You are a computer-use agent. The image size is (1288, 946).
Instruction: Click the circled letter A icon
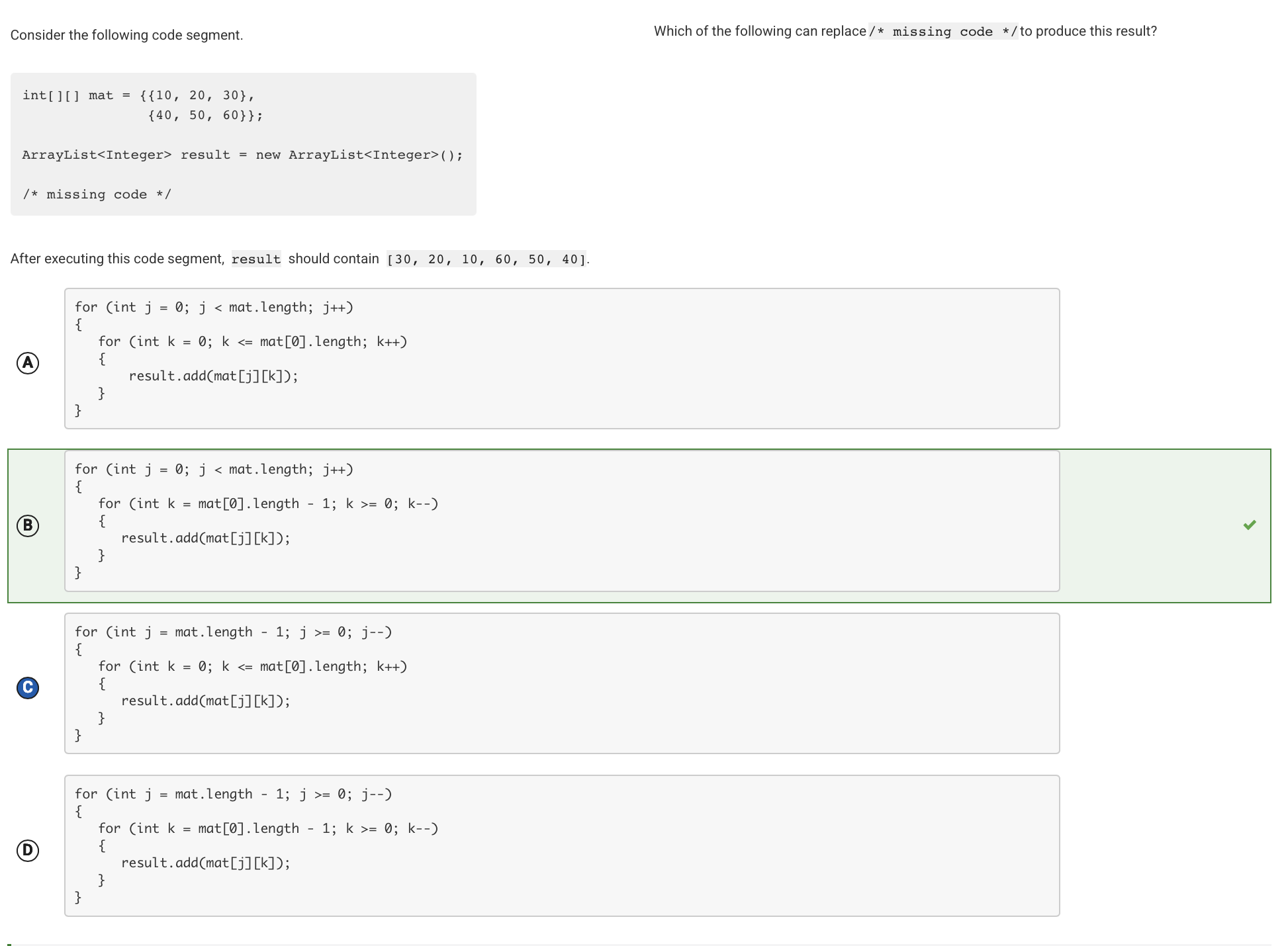[x=27, y=363]
